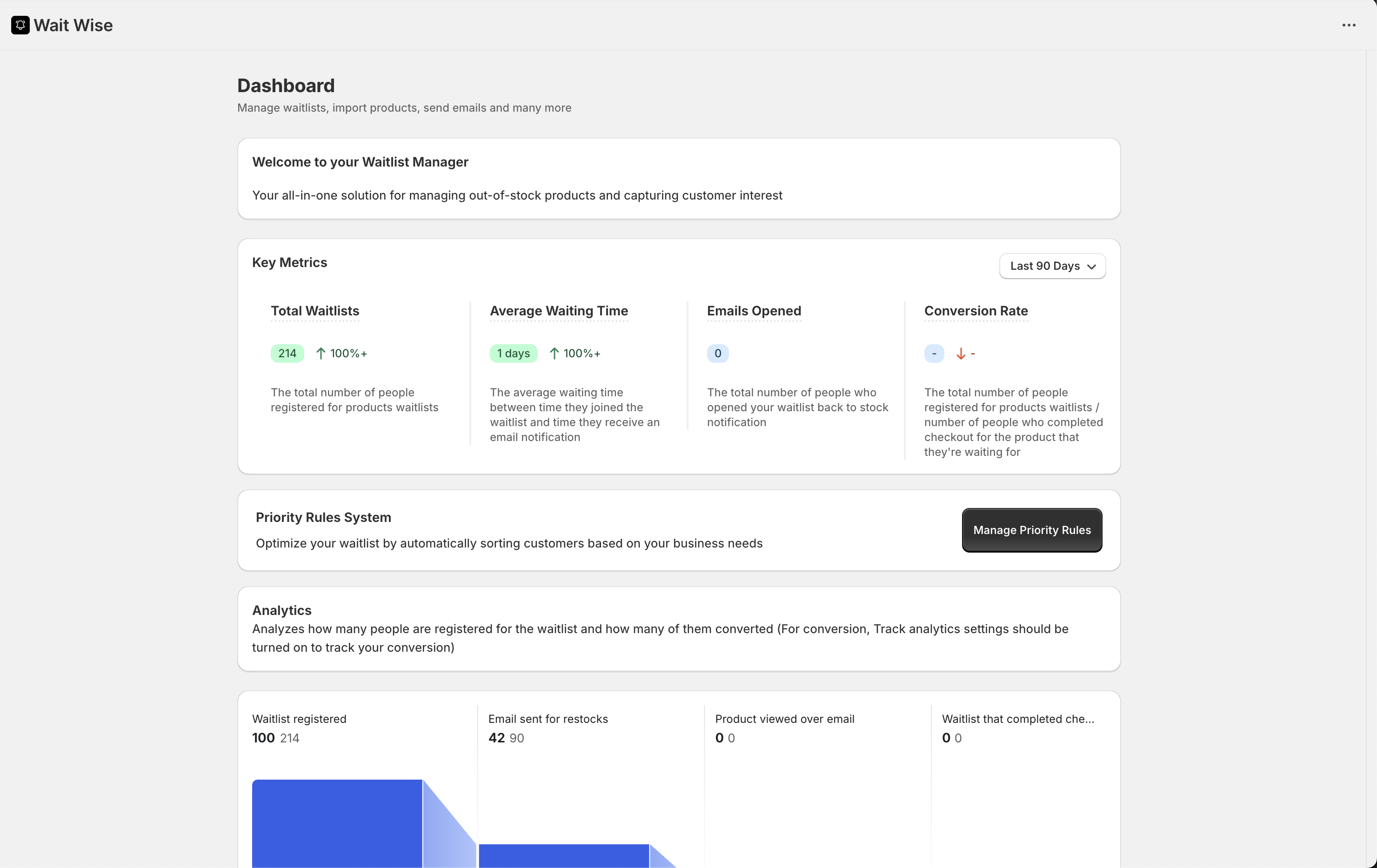
Task: Click the Conversion Rate dash badge
Action: [934, 354]
